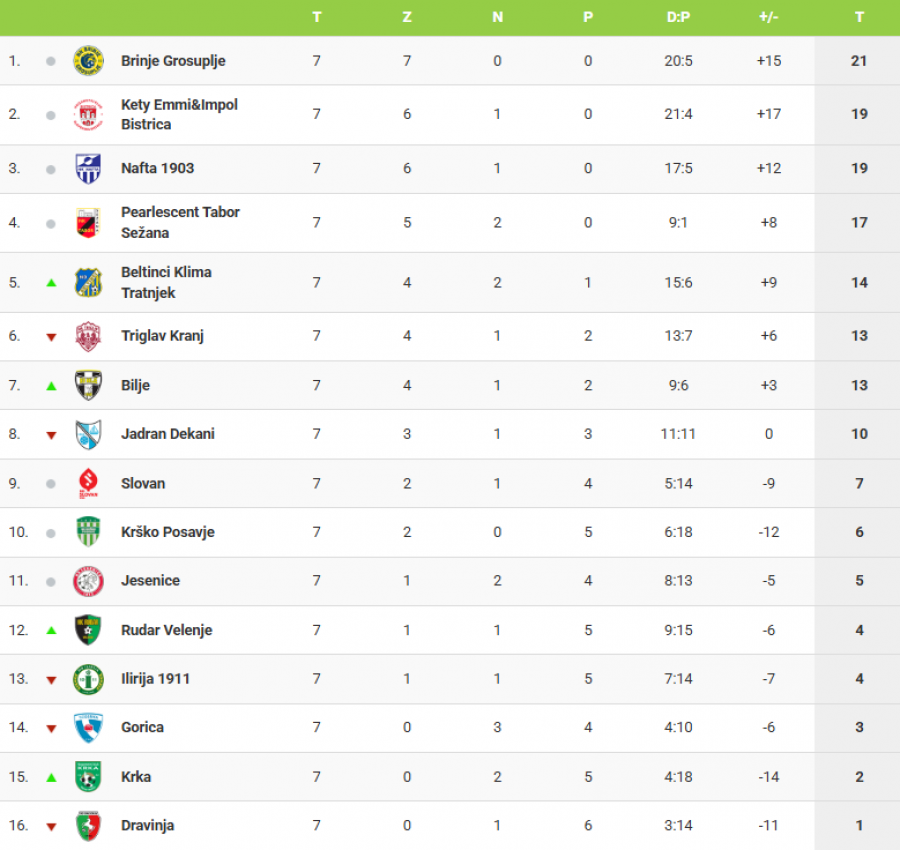Screen dimensions: 900x850
Task: Click Brinje Grosuplje's 21 points cell
Action: 858,61
